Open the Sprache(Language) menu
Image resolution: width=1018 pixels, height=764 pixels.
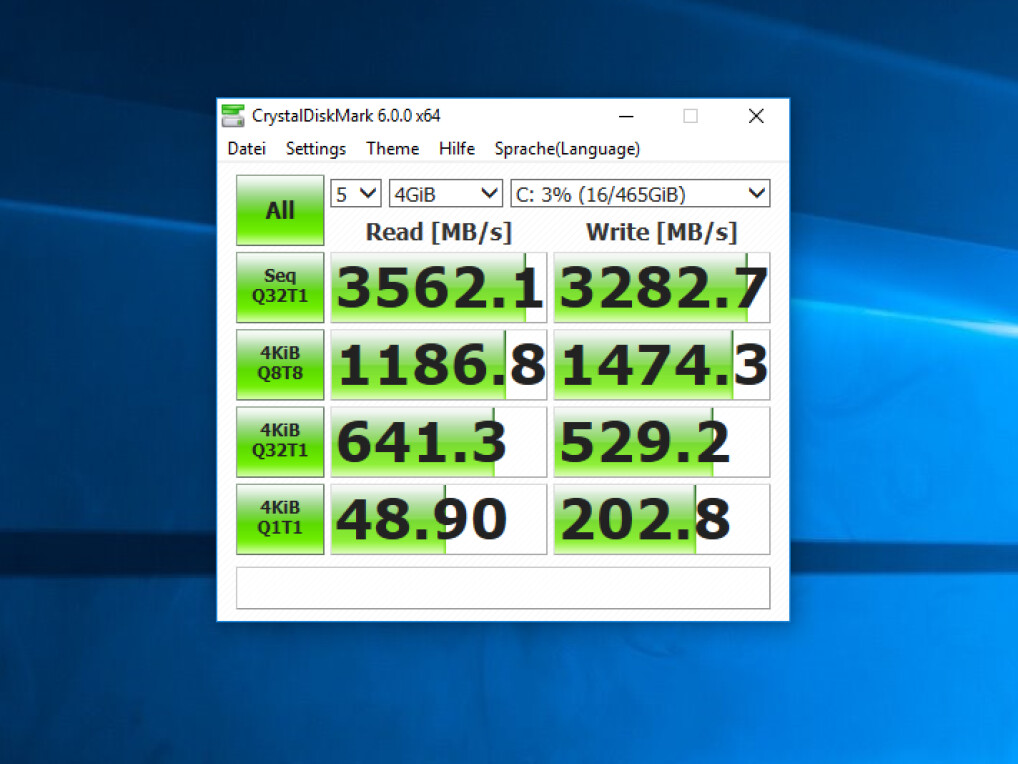click(567, 149)
